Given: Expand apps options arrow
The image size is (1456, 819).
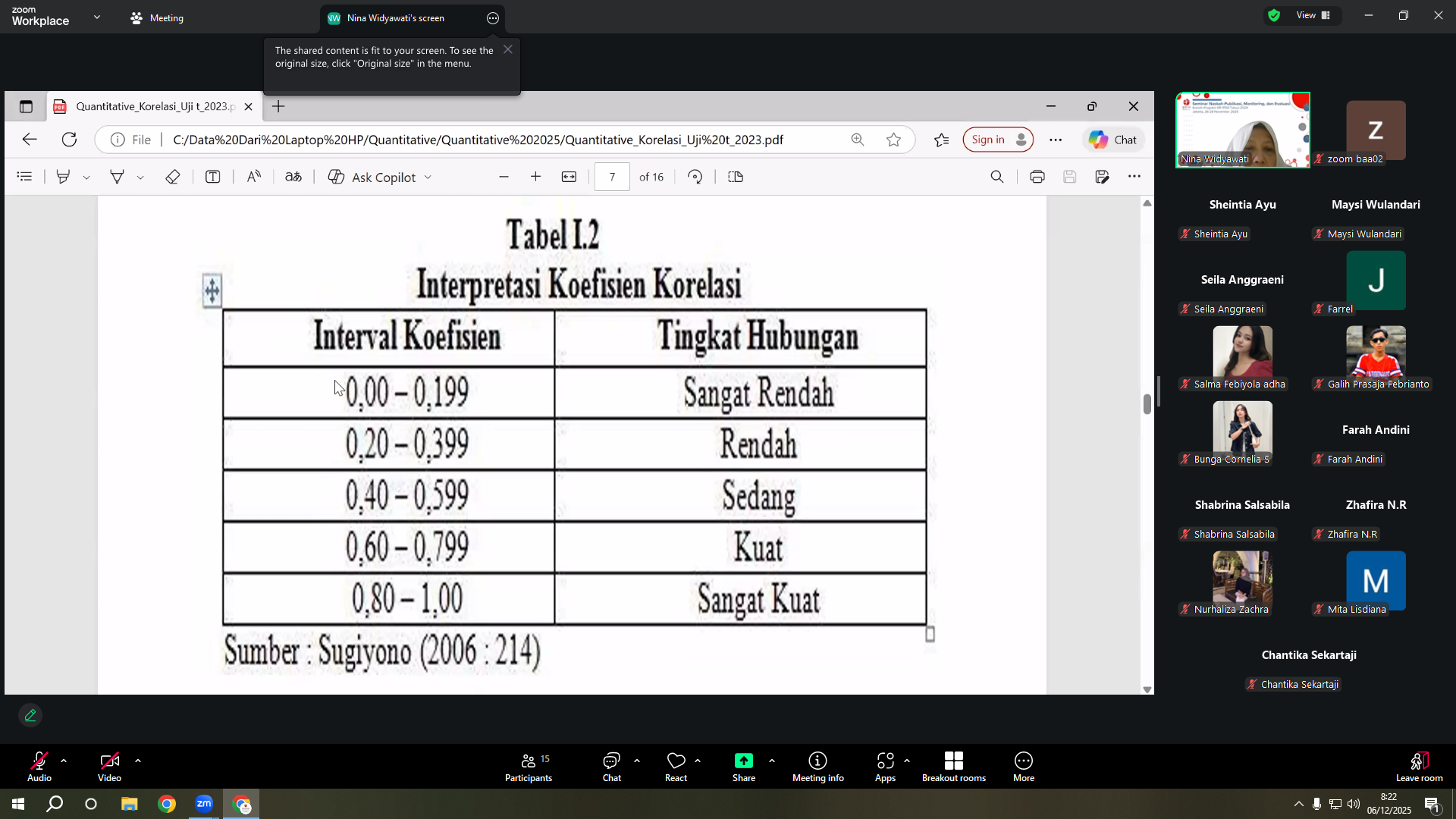Looking at the screenshot, I should (907, 761).
